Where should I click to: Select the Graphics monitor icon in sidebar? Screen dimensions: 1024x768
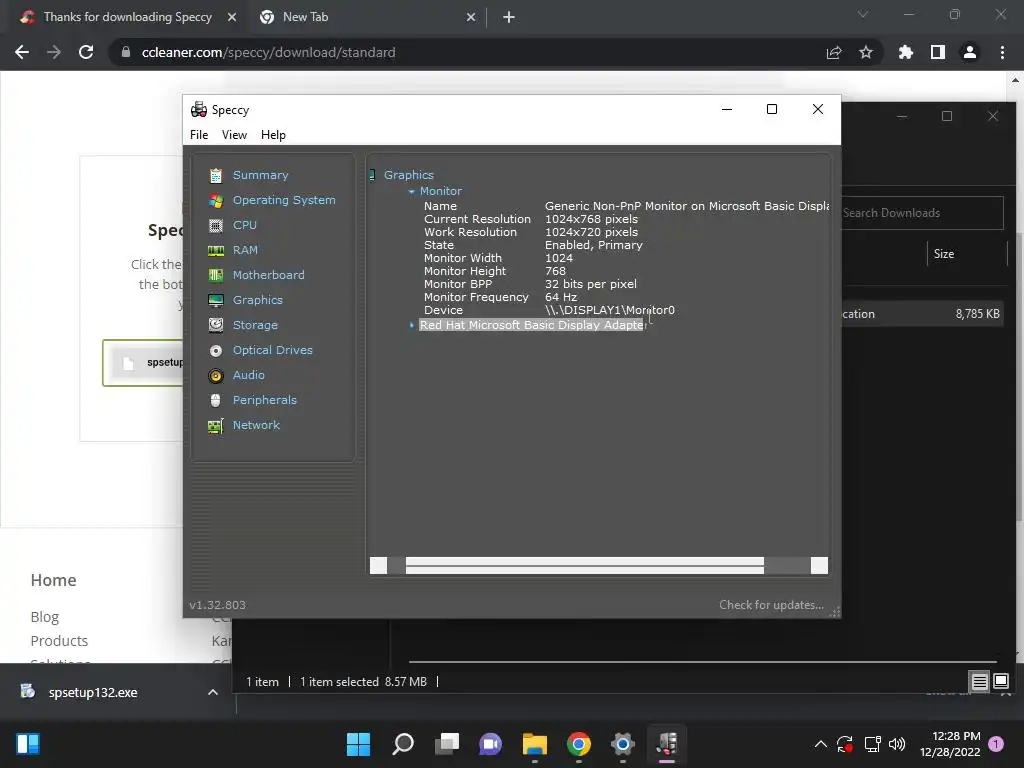[x=216, y=300]
